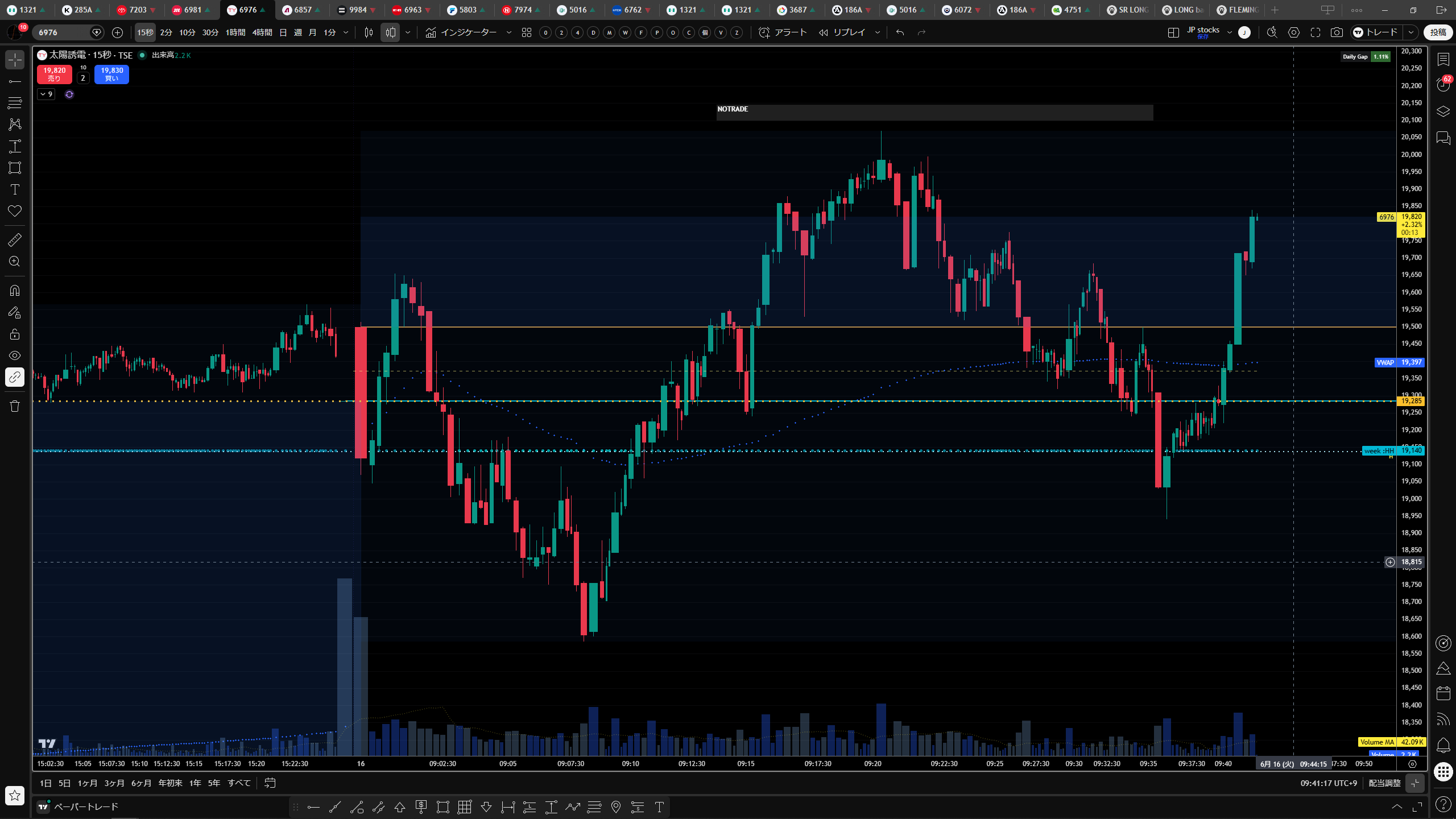The height and width of the screenshot is (819, 1456).
Task: Open go to date calendar icon
Action: coord(270,783)
